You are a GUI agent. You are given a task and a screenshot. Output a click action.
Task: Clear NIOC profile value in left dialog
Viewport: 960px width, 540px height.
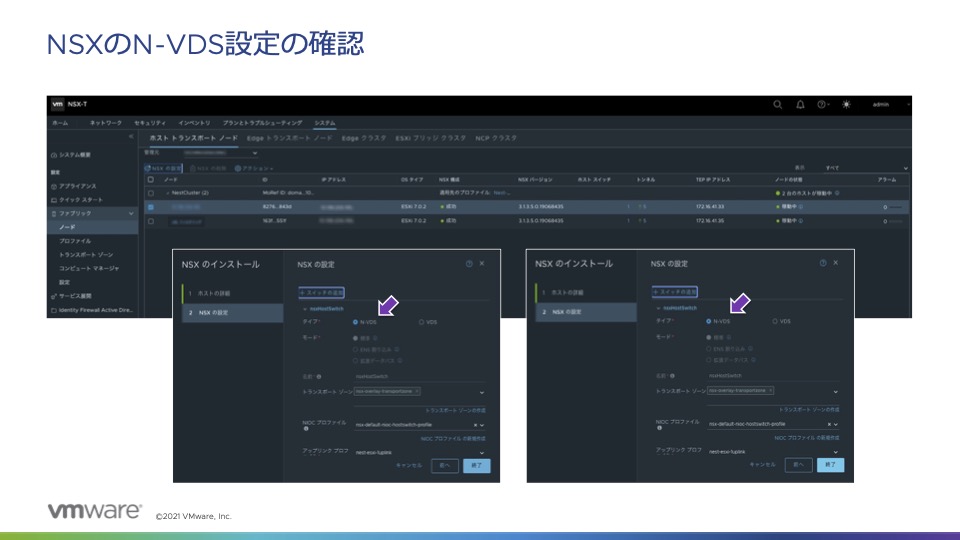[475, 425]
